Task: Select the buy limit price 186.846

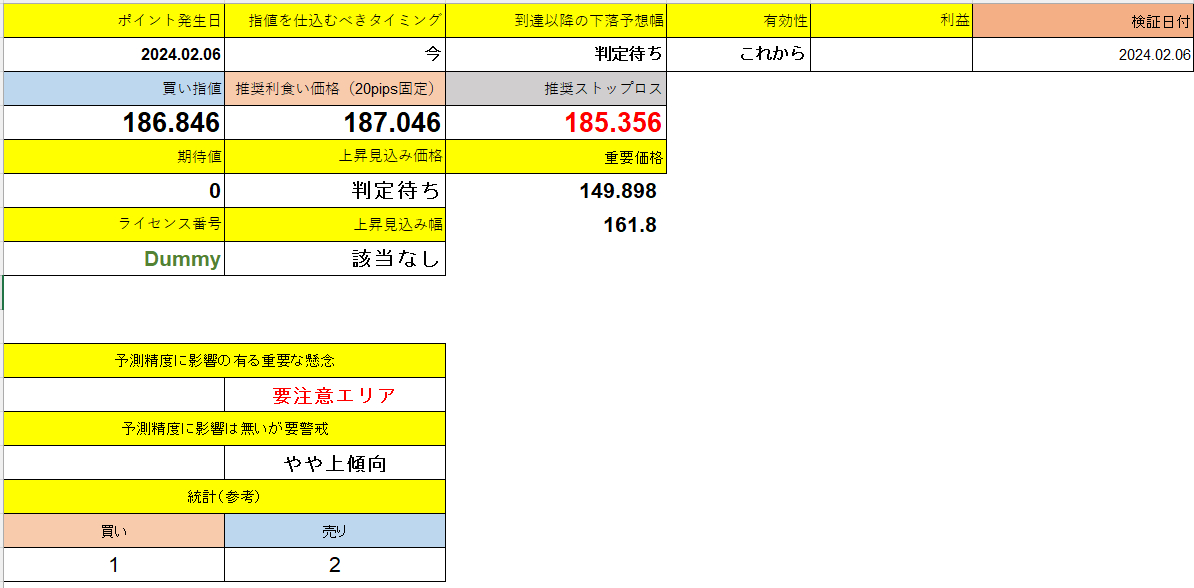Action: coord(113,122)
